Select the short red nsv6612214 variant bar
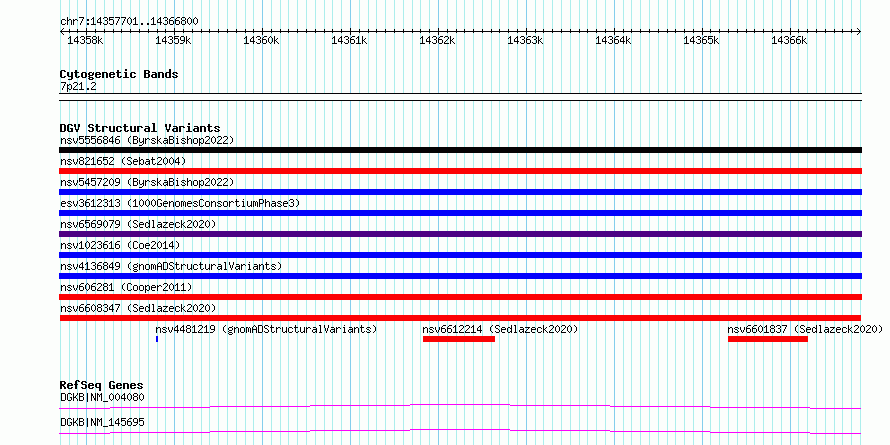Image resolution: width=890 pixels, height=445 pixels. (x=459, y=339)
